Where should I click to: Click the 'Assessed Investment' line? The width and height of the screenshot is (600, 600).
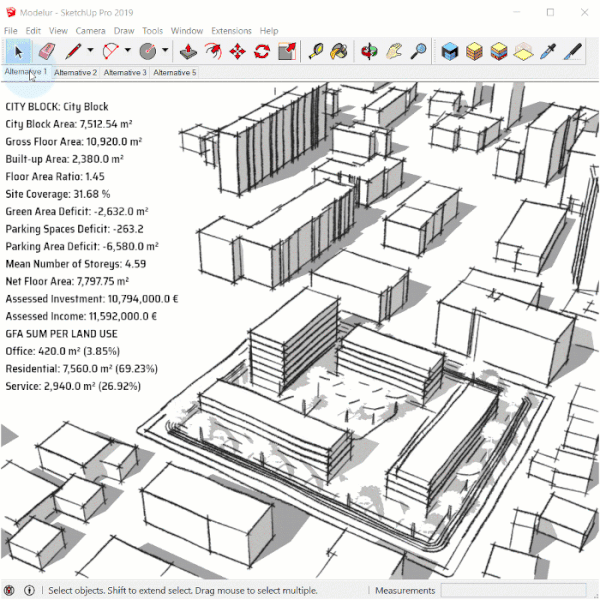click(x=92, y=298)
